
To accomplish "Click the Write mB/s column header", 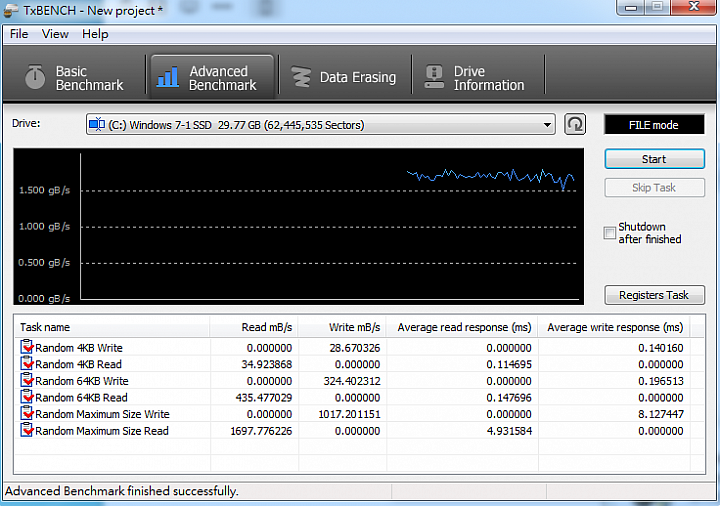I will click(x=343, y=327).
